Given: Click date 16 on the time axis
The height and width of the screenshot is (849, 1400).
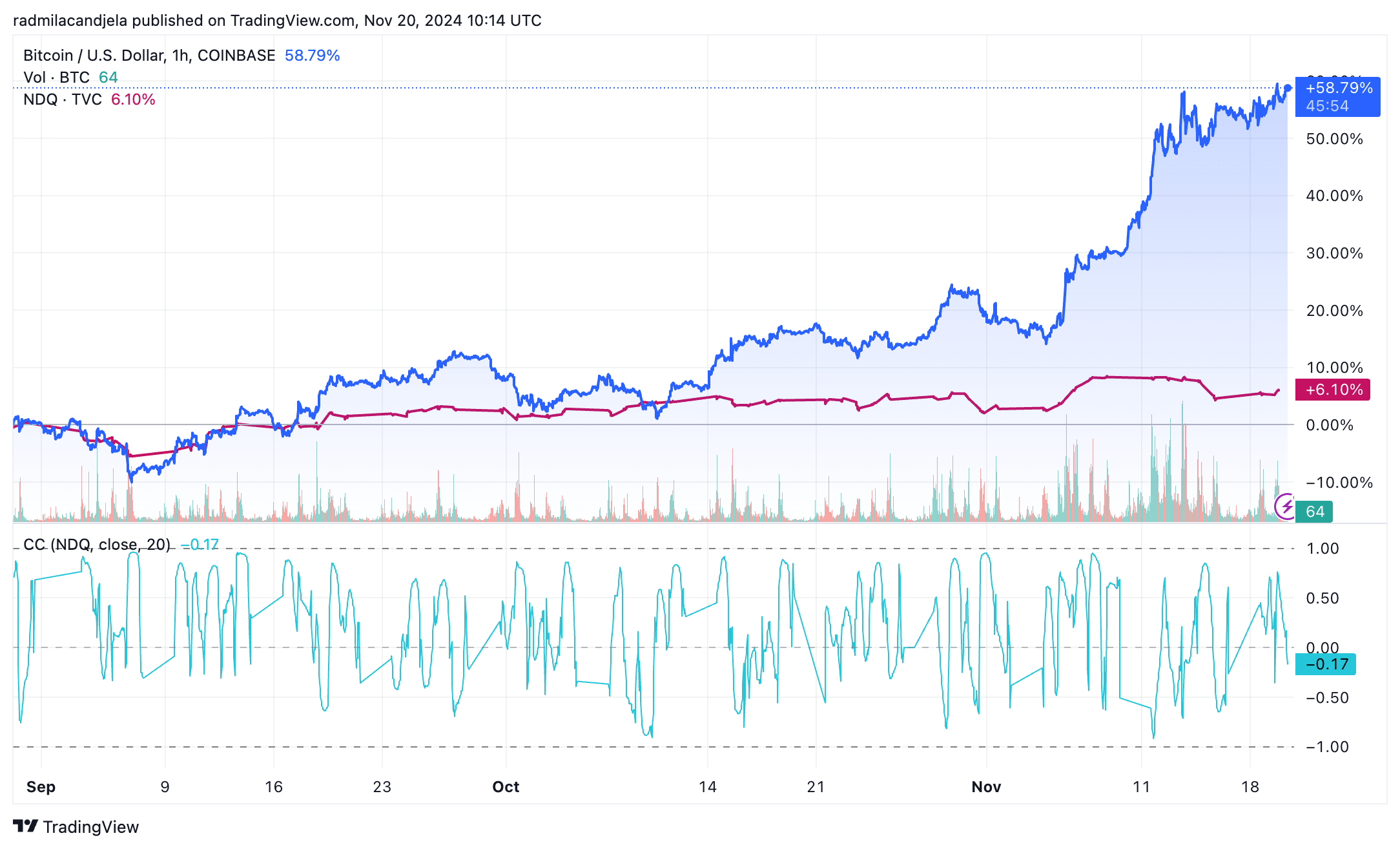Looking at the screenshot, I should pyautogui.click(x=274, y=787).
